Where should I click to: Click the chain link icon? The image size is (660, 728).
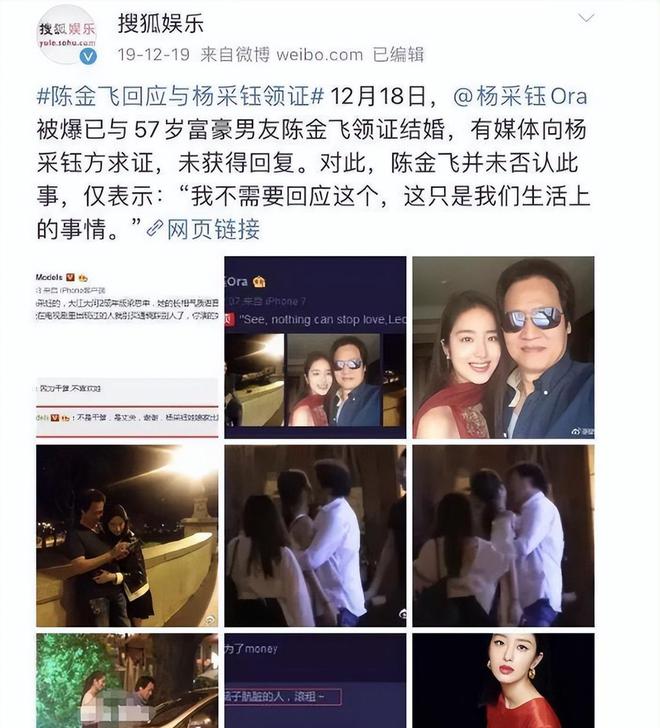click(x=155, y=229)
